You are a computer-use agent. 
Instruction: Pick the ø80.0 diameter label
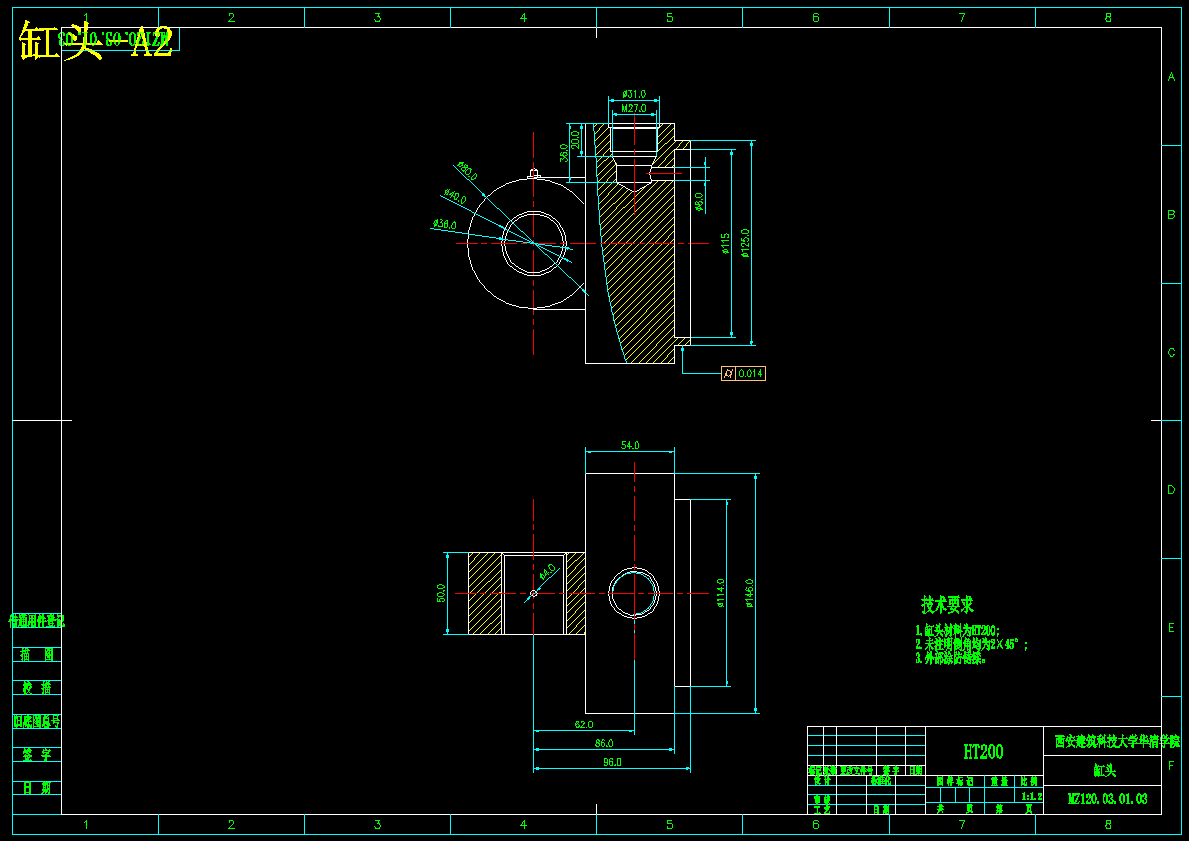point(466,171)
